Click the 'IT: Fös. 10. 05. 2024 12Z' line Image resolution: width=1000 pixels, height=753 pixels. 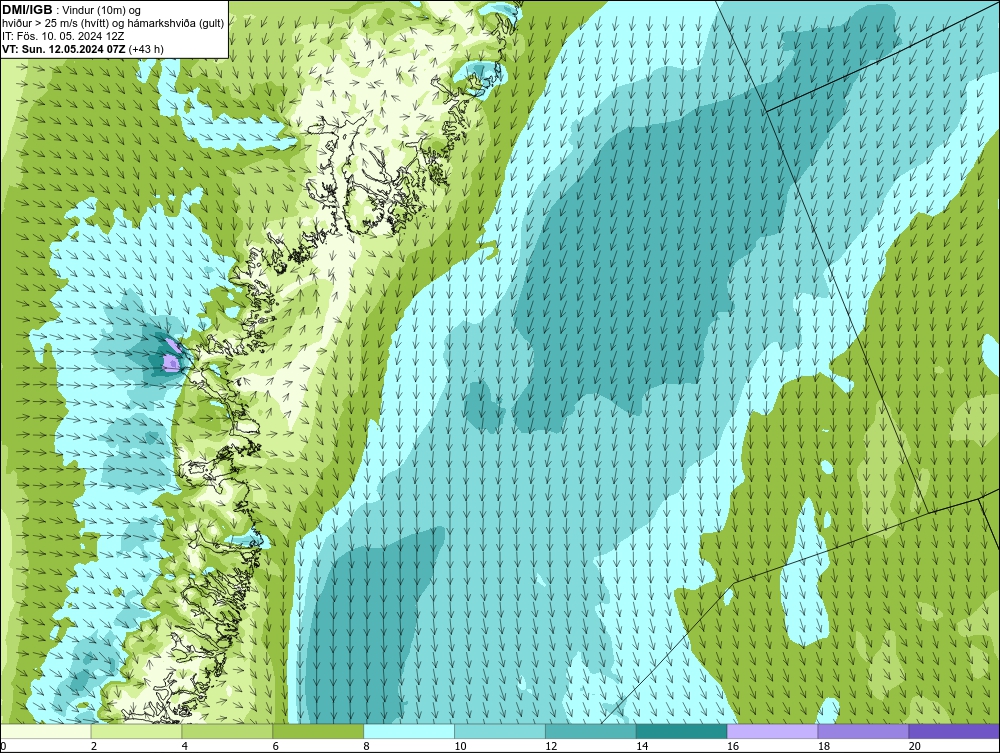63,36
